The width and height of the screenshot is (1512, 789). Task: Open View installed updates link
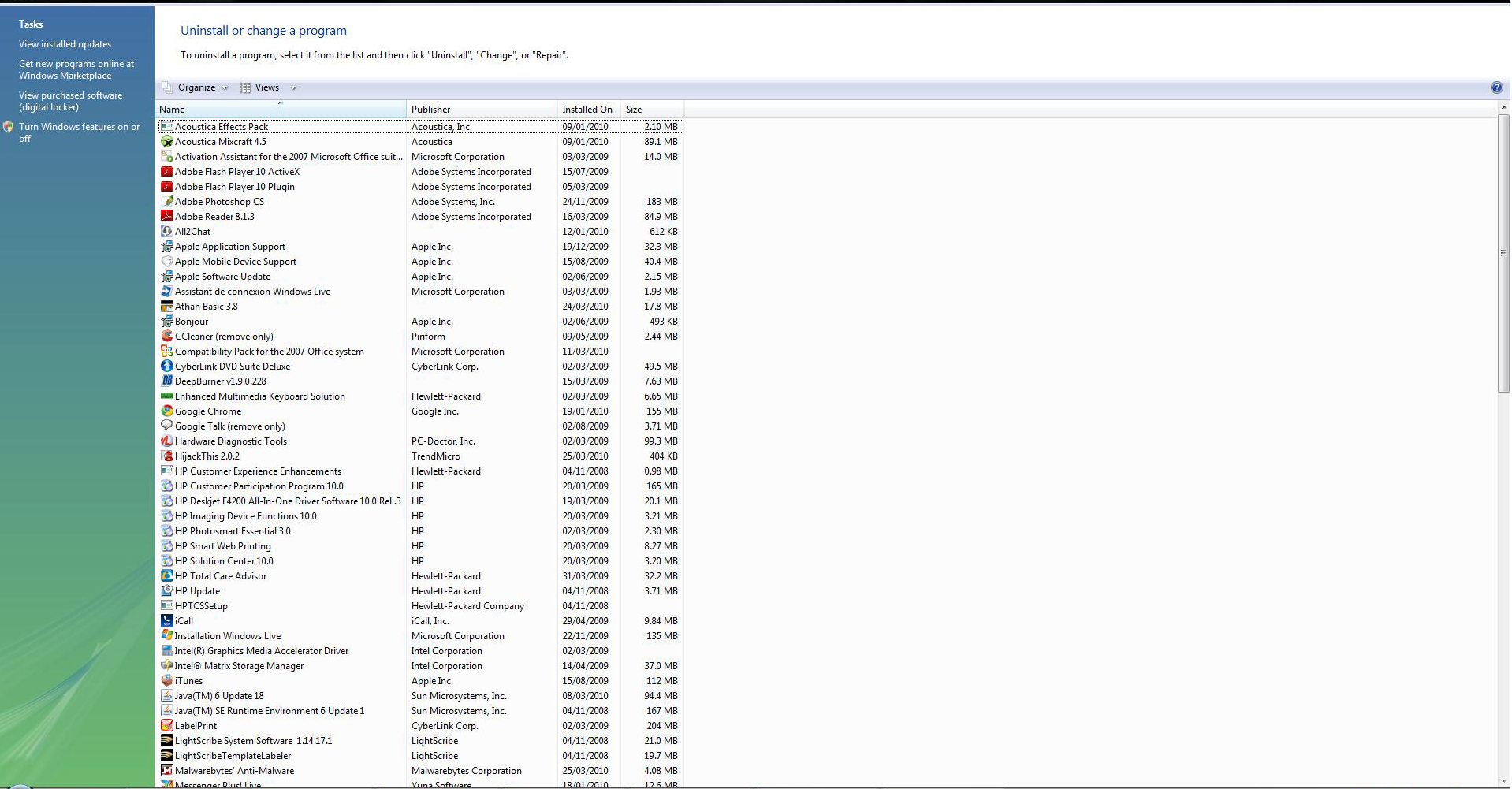pyautogui.click(x=65, y=44)
